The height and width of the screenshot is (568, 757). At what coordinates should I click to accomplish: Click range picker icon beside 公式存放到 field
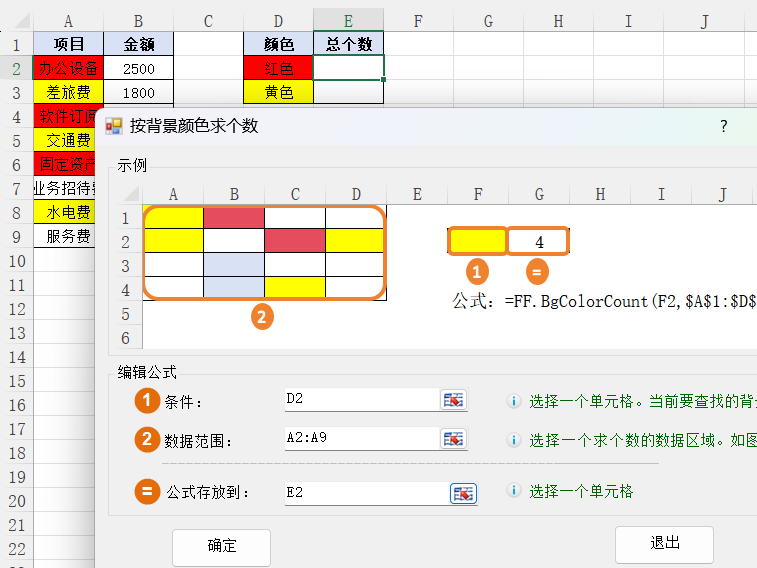pyautogui.click(x=463, y=493)
